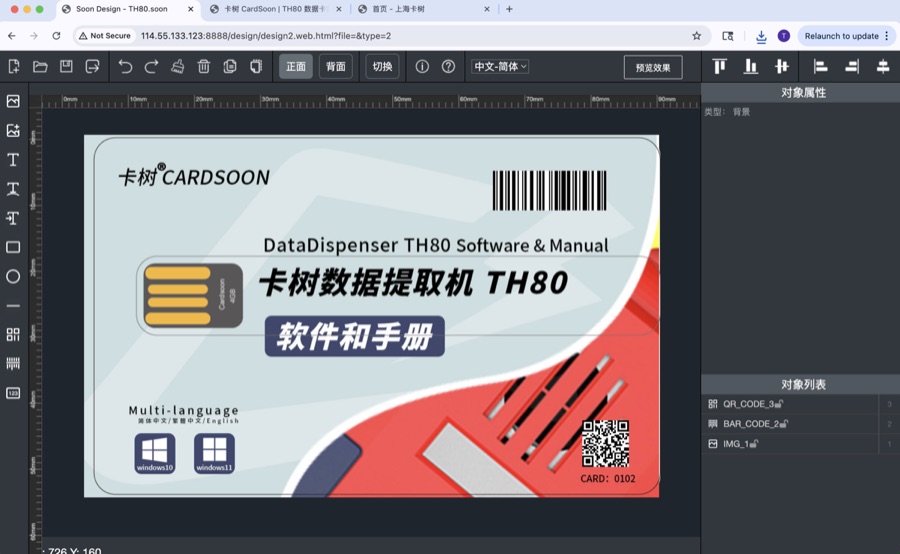Viewport: 900px width, 554px height.
Task: Select the plain text tool
Action: tap(13, 160)
